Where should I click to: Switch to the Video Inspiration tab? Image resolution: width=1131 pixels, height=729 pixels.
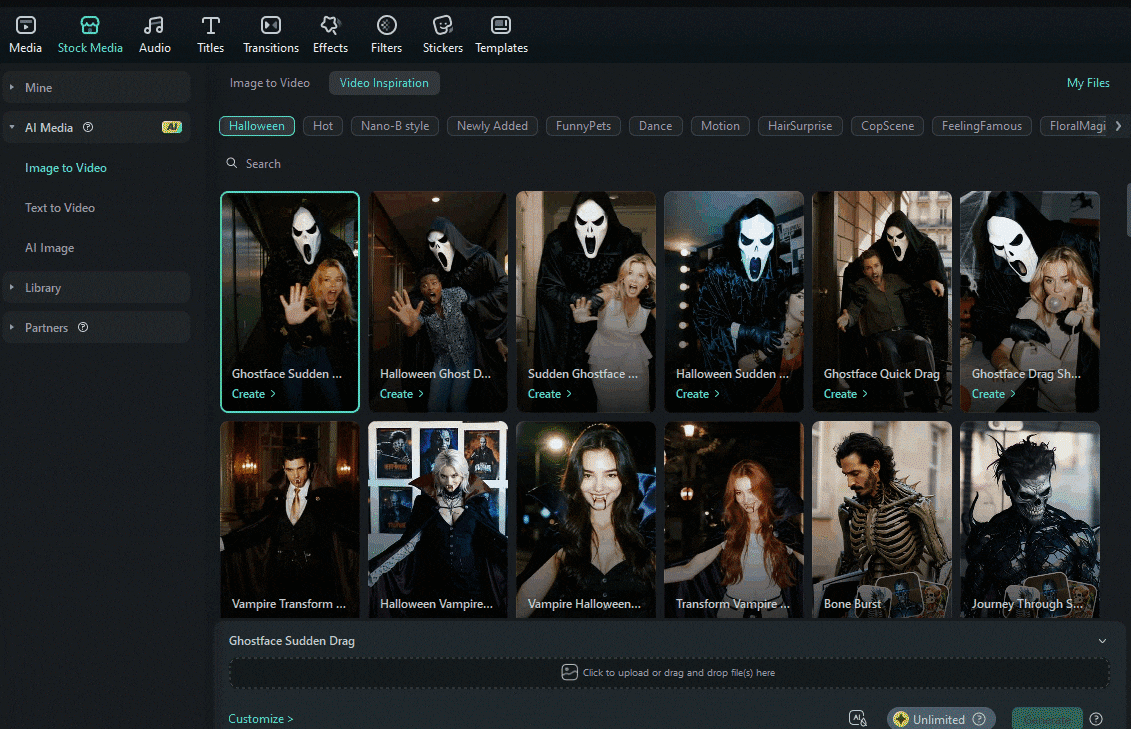tap(384, 82)
